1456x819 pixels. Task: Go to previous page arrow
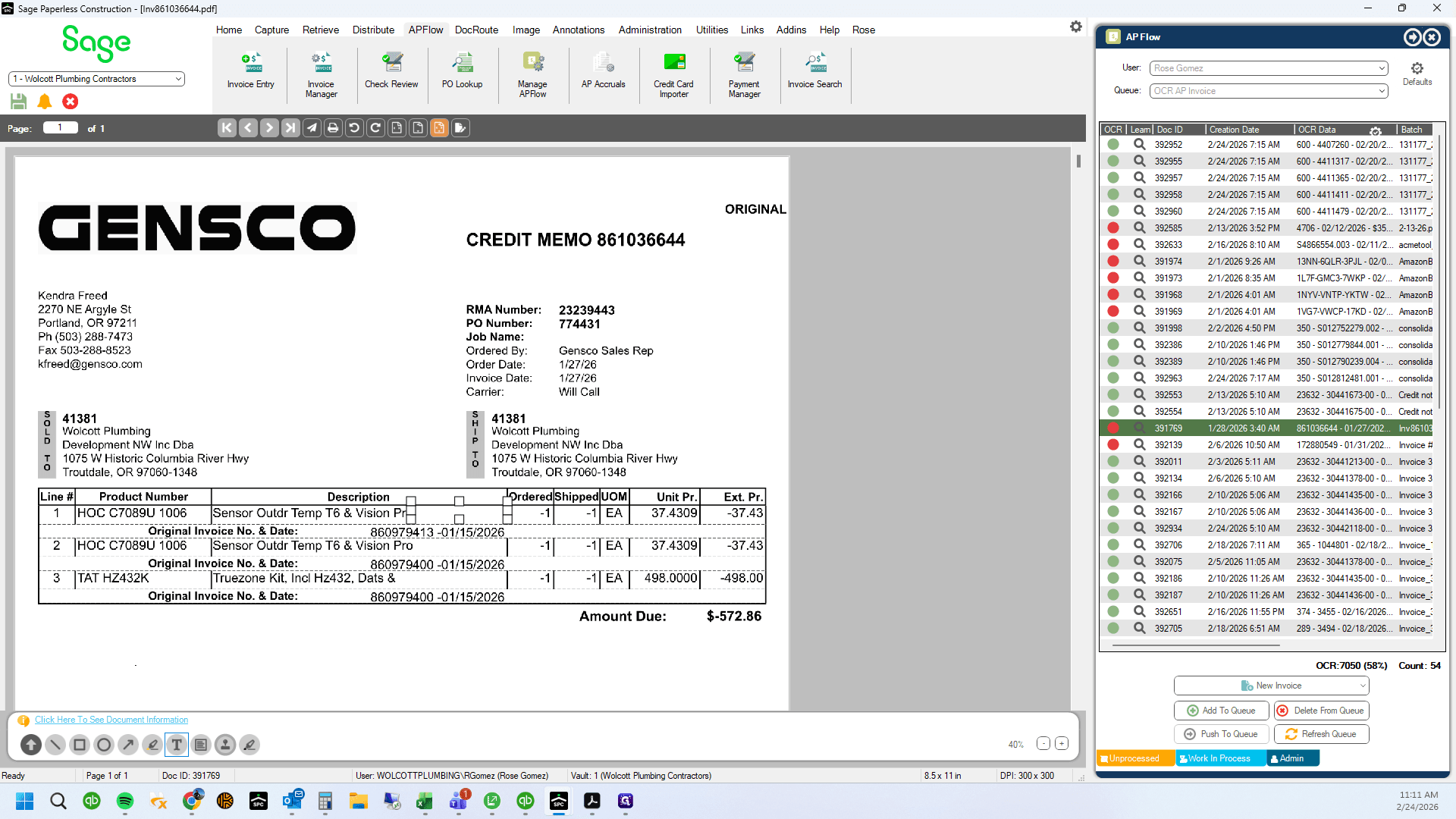248,128
